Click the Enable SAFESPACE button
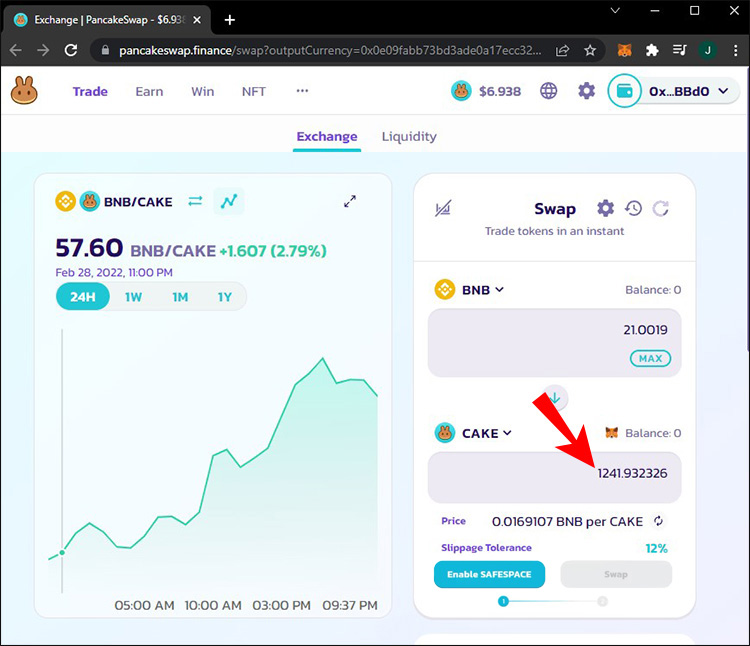 (489, 574)
